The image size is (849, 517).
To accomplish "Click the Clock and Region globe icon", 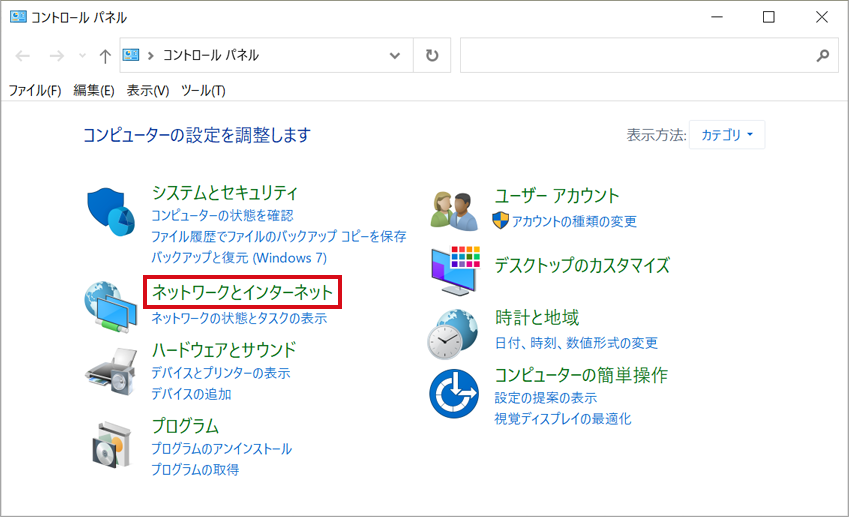I will point(453,334).
